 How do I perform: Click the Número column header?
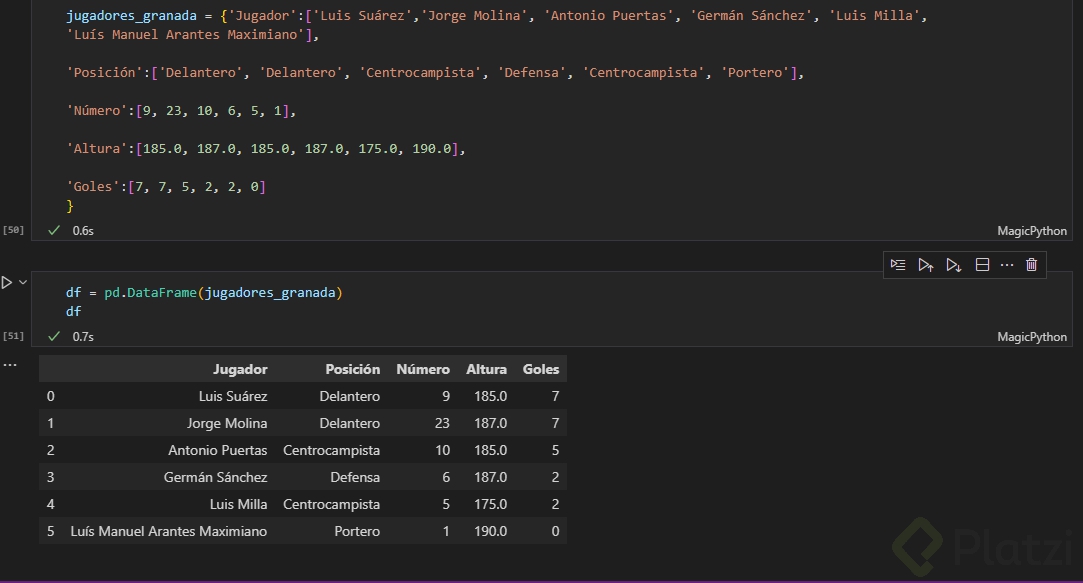click(x=423, y=369)
